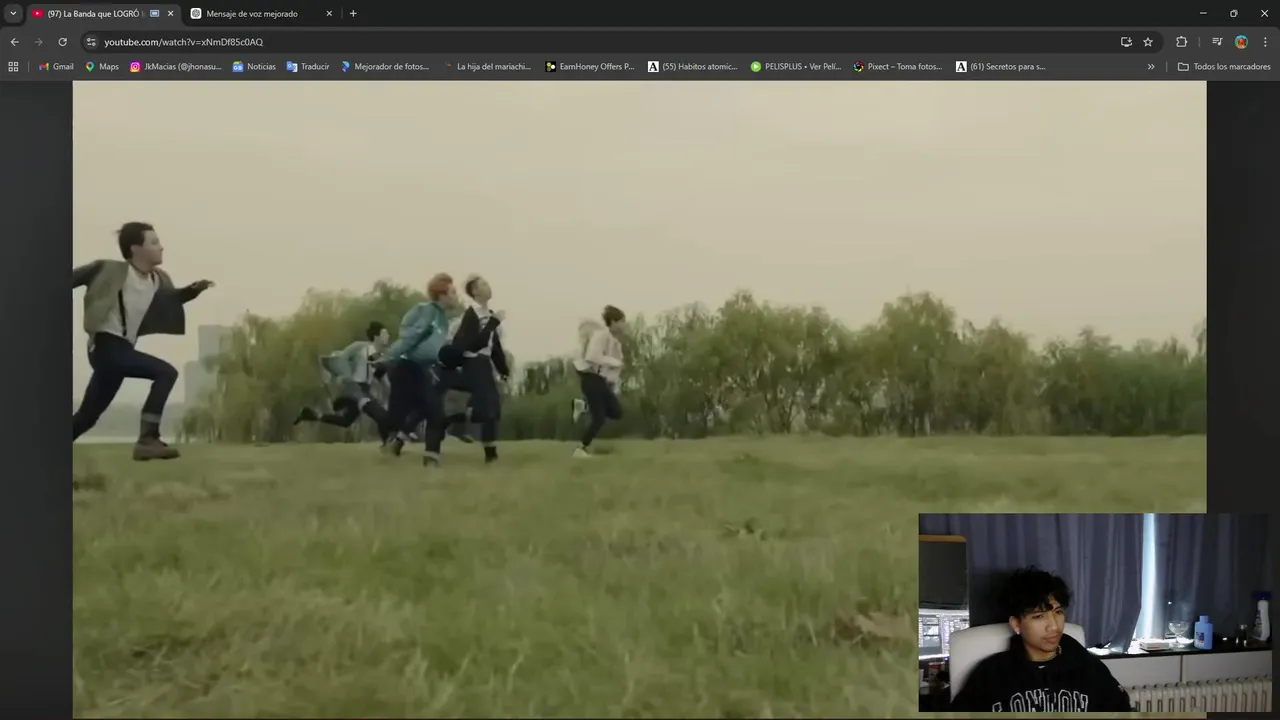This screenshot has height=720, width=1280.
Task: Open the apps grid in bookmarks bar
Action: tap(13, 67)
